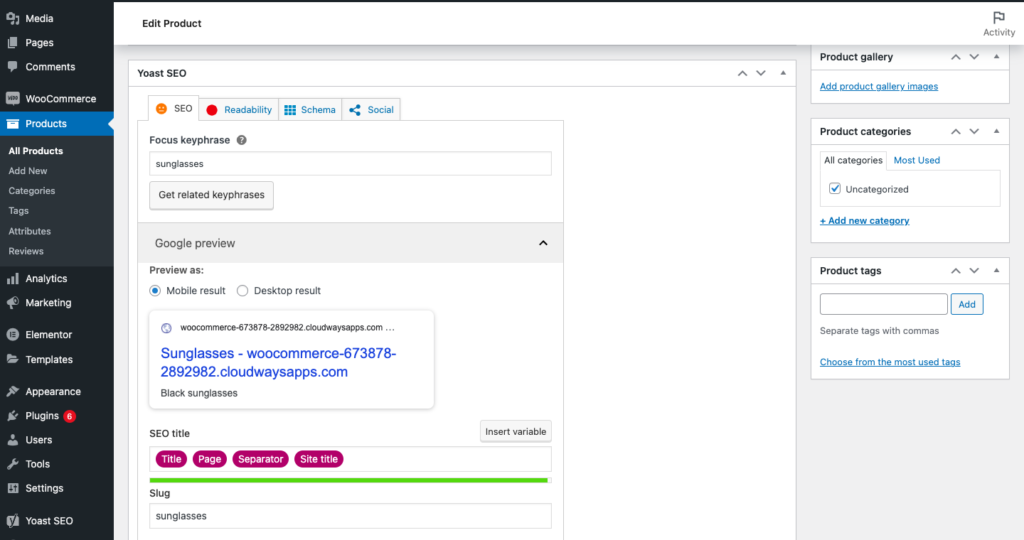Switch to the Readability tab
Image resolution: width=1024 pixels, height=540 pixels.
(239, 110)
